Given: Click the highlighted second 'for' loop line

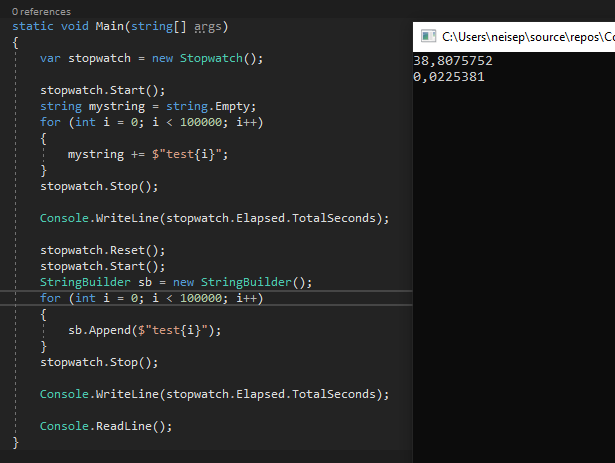Looking at the screenshot, I should pos(151,298).
